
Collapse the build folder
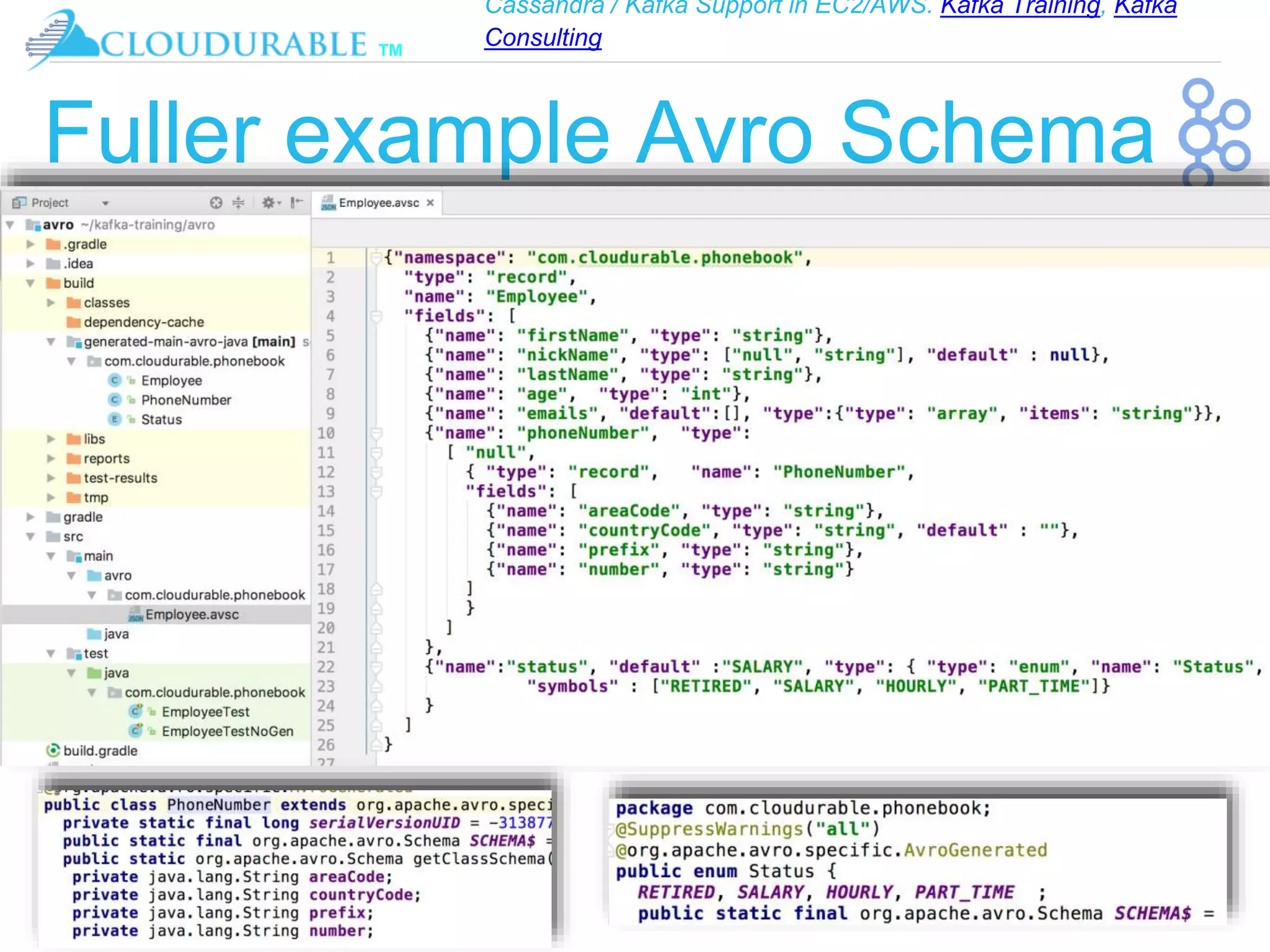(30, 283)
